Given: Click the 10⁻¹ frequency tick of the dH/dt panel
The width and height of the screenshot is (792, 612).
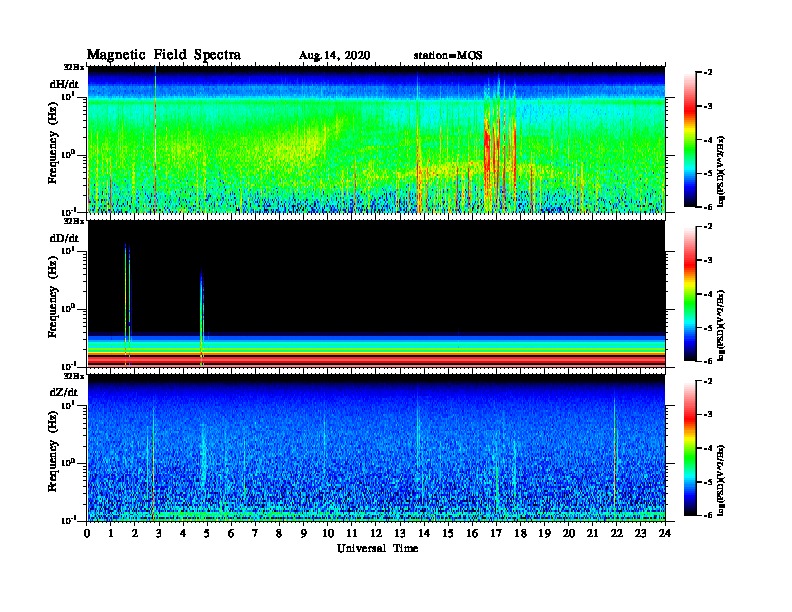Looking at the screenshot, I should (68, 211).
